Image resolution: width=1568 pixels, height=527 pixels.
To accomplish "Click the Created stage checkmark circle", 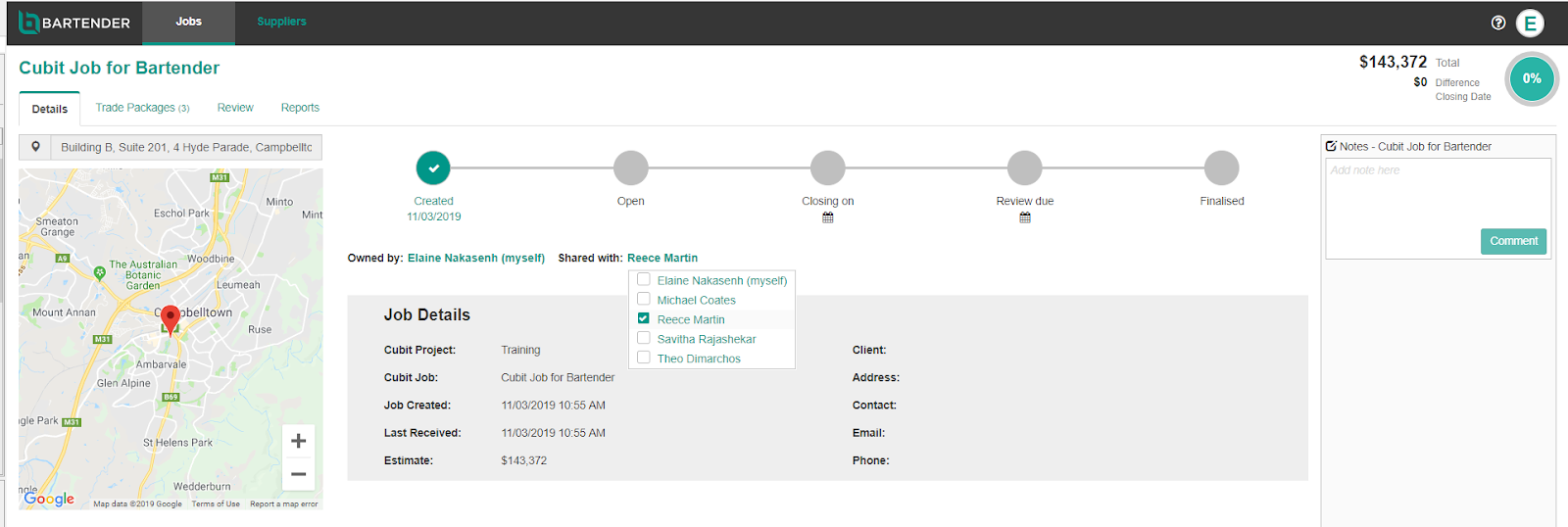I will coord(433,168).
